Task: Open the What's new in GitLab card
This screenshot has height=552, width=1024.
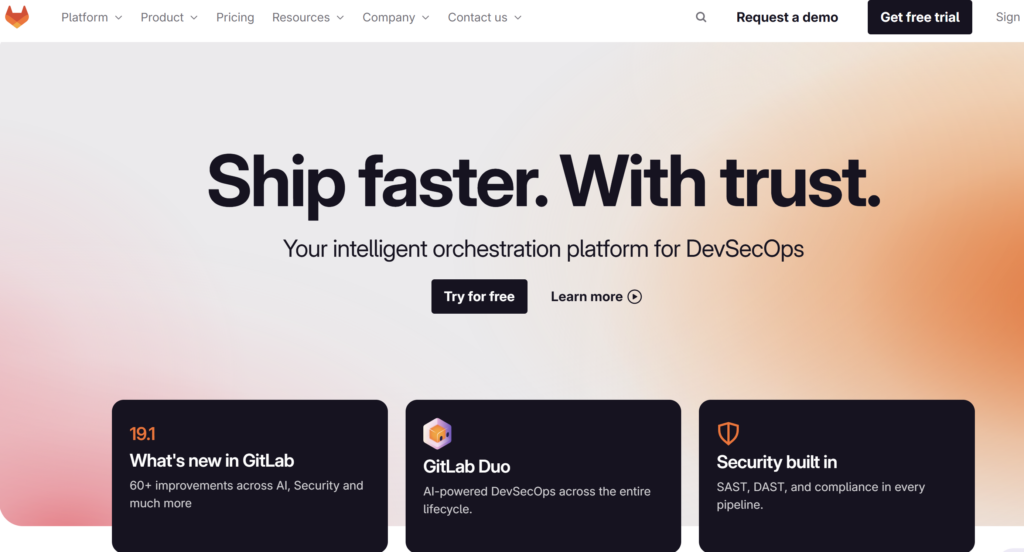Action: [x=249, y=476]
